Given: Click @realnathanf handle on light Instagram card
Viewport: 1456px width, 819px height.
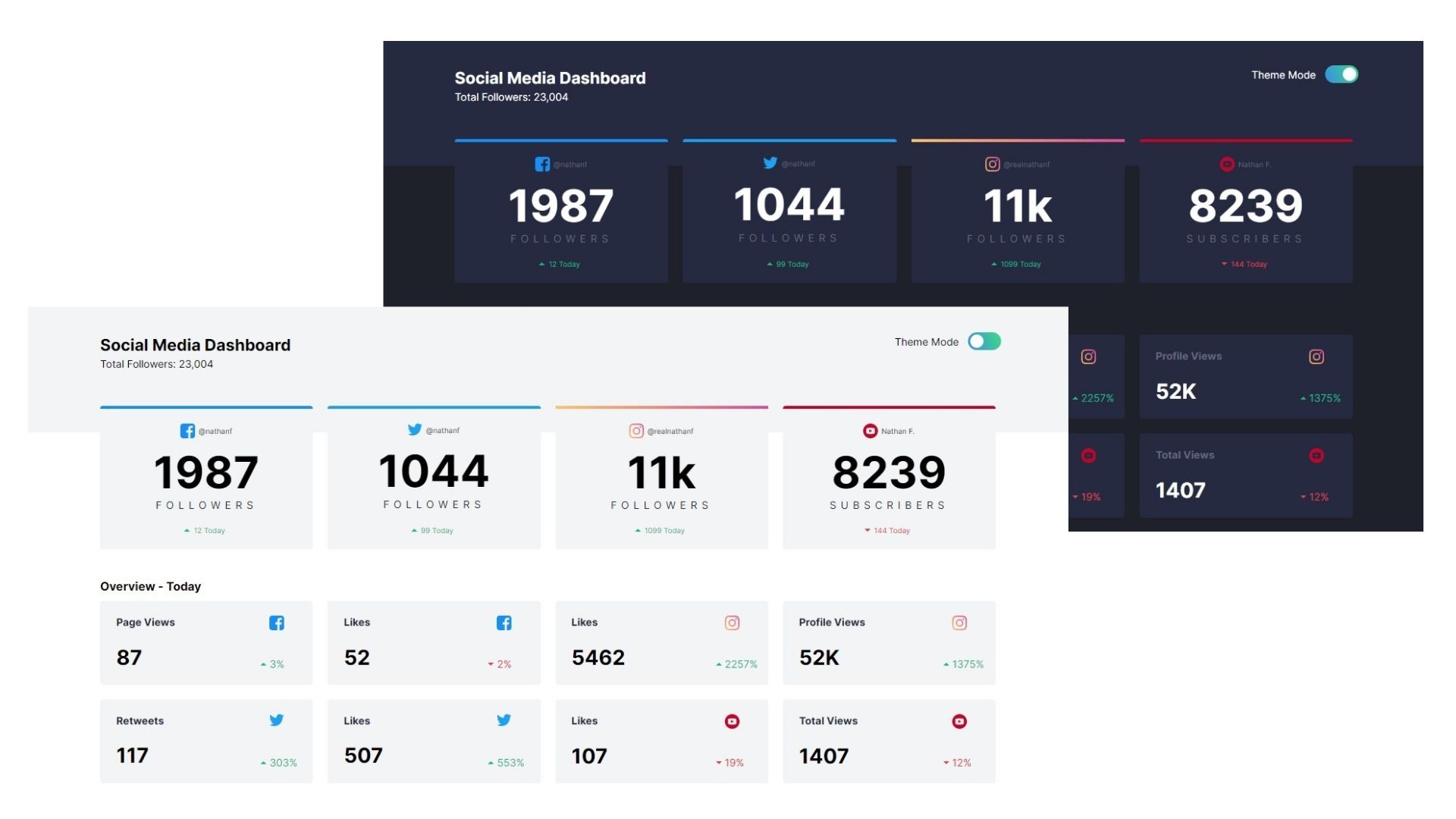Looking at the screenshot, I should [x=670, y=431].
